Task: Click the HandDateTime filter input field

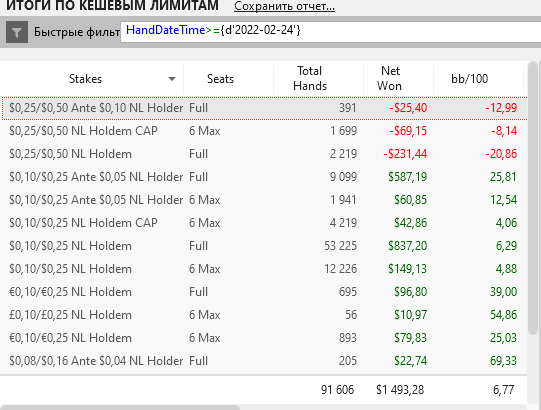Action: [331, 31]
